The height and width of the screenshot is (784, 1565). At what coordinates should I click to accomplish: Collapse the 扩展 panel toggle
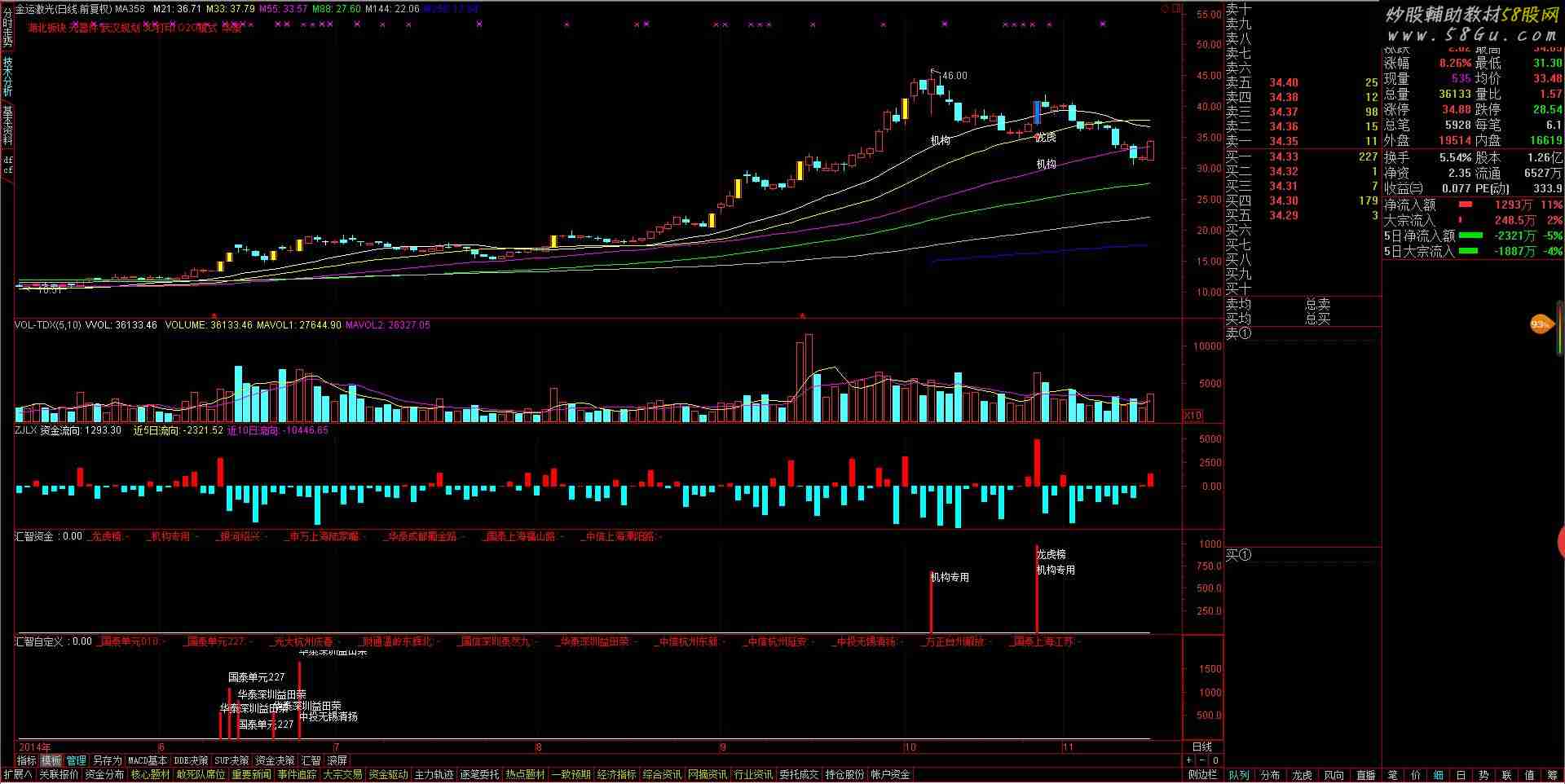coord(18,774)
